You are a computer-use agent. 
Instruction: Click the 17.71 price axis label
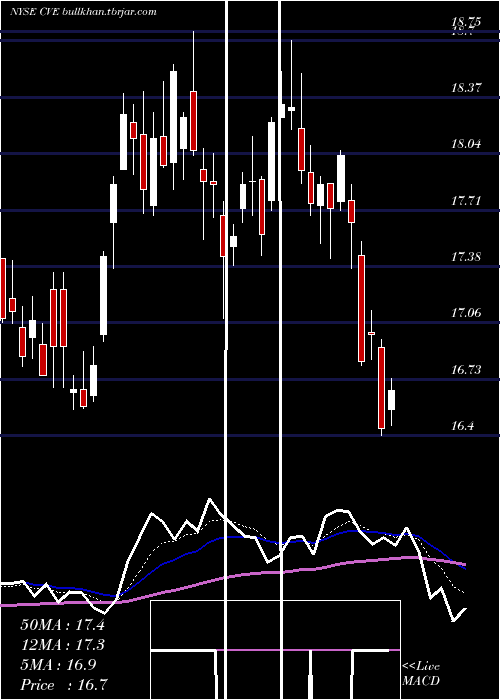tap(466, 200)
